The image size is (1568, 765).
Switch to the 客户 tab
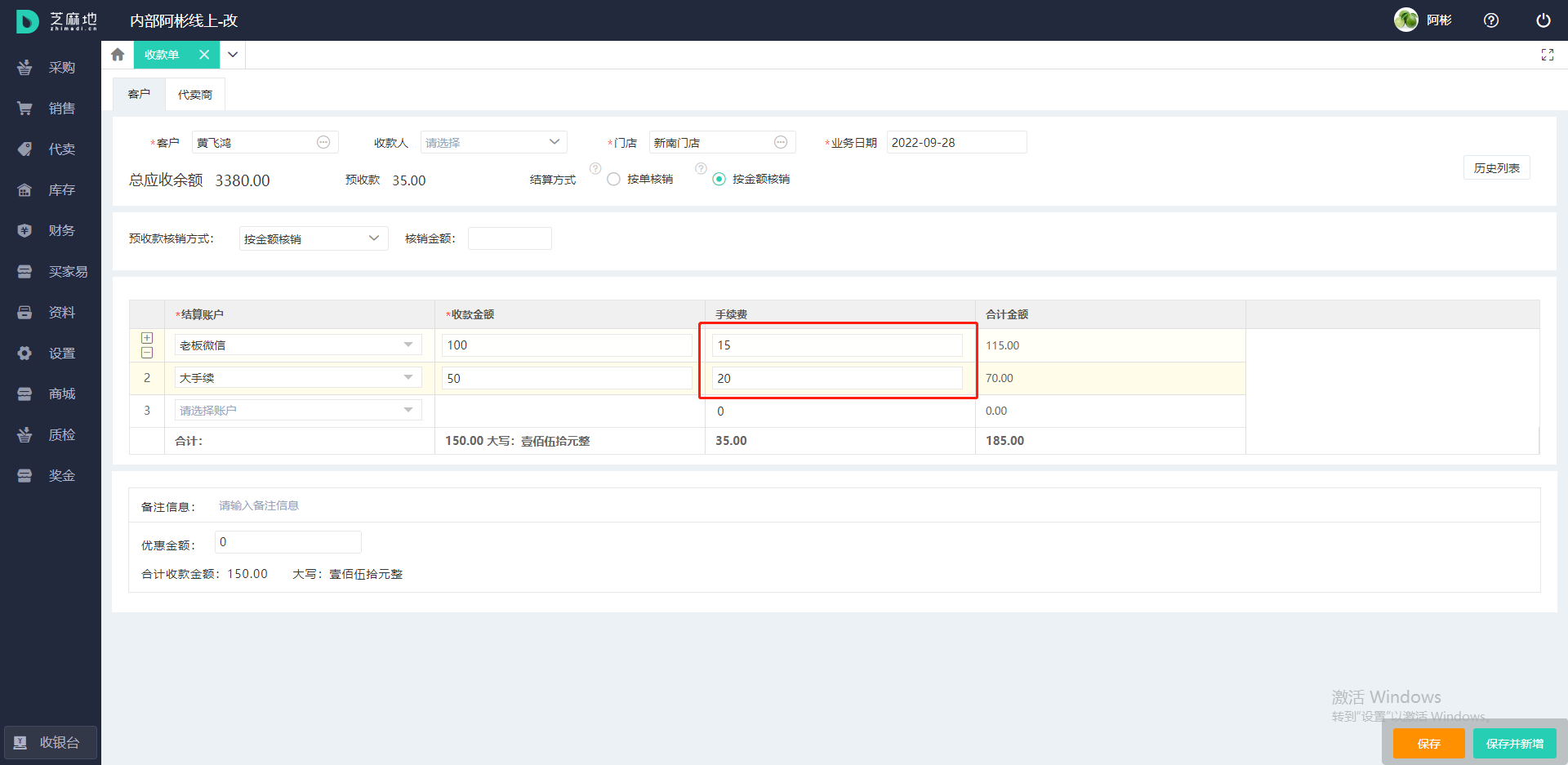click(x=139, y=94)
